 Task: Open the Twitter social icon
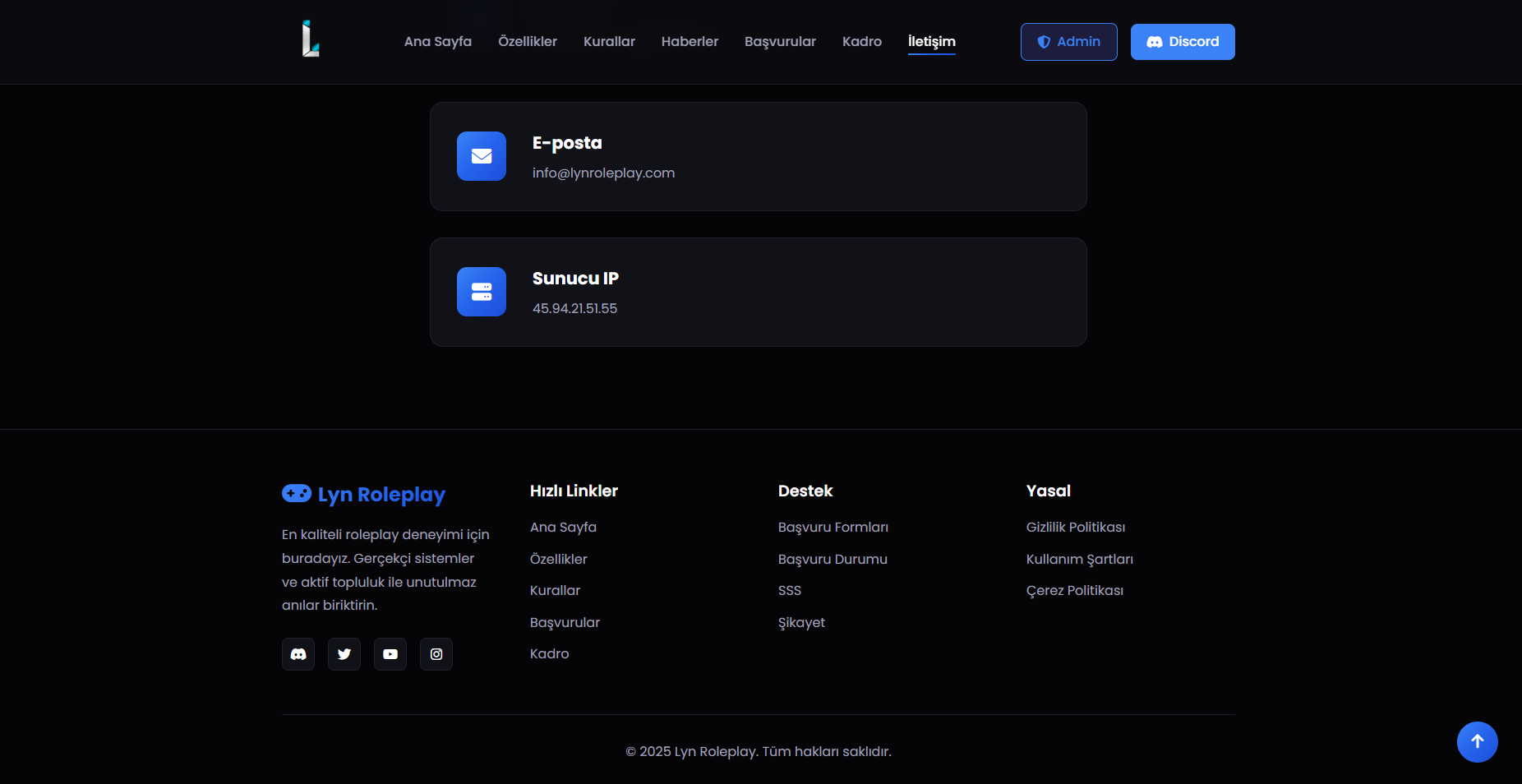click(x=344, y=654)
